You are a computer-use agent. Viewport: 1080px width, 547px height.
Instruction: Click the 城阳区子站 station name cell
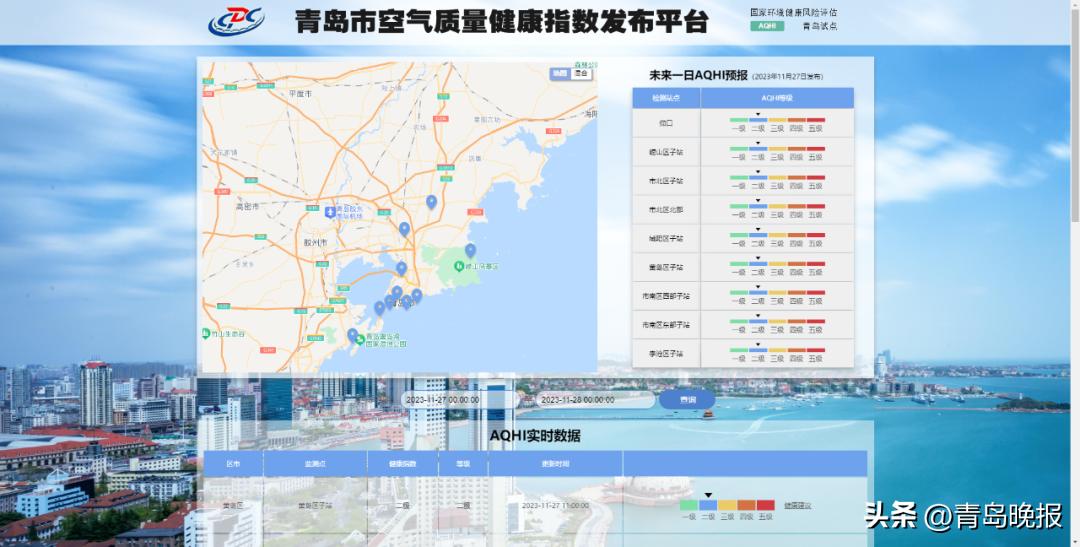pyautogui.click(x=667, y=238)
